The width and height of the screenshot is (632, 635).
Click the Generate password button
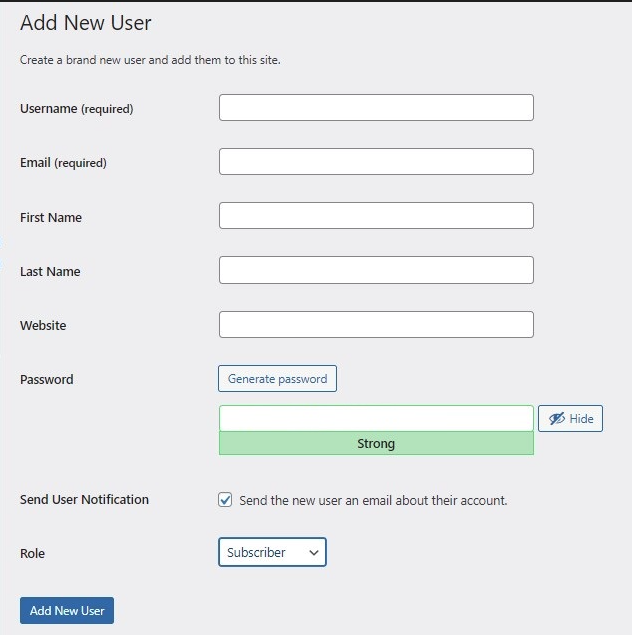click(277, 379)
